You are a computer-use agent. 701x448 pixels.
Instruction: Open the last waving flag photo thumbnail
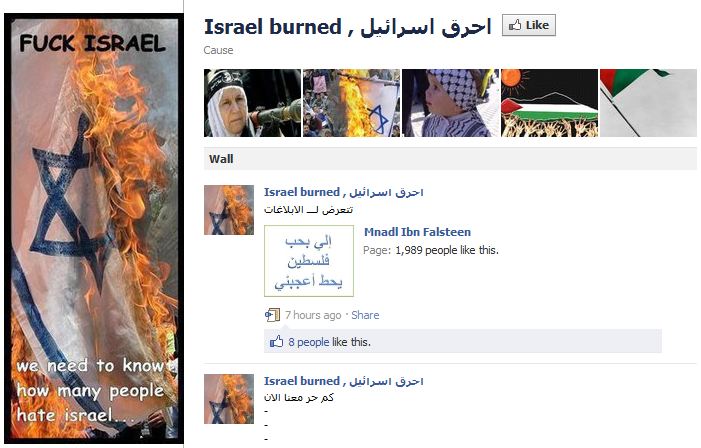point(648,103)
